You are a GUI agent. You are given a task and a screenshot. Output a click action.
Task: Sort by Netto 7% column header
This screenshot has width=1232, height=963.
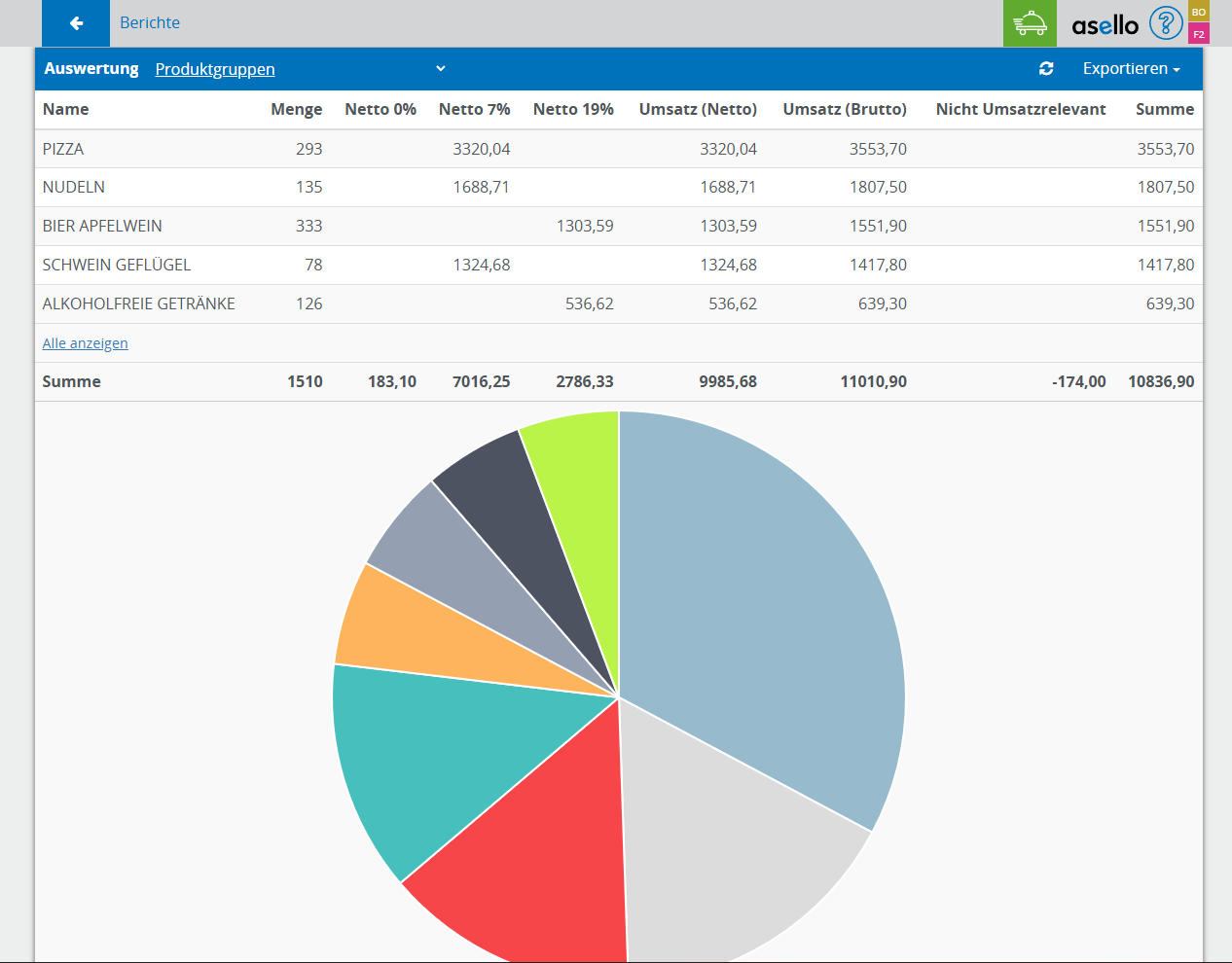coord(474,109)
